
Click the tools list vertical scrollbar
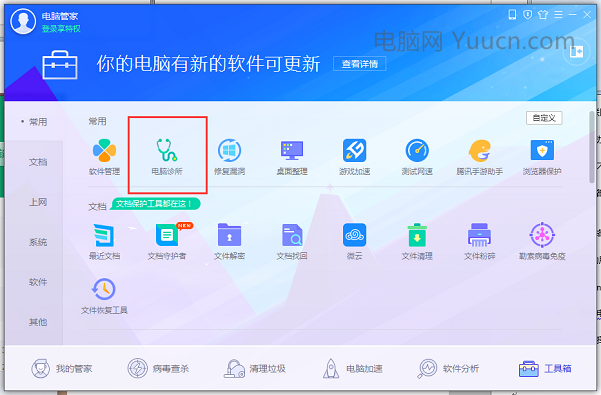592,147
